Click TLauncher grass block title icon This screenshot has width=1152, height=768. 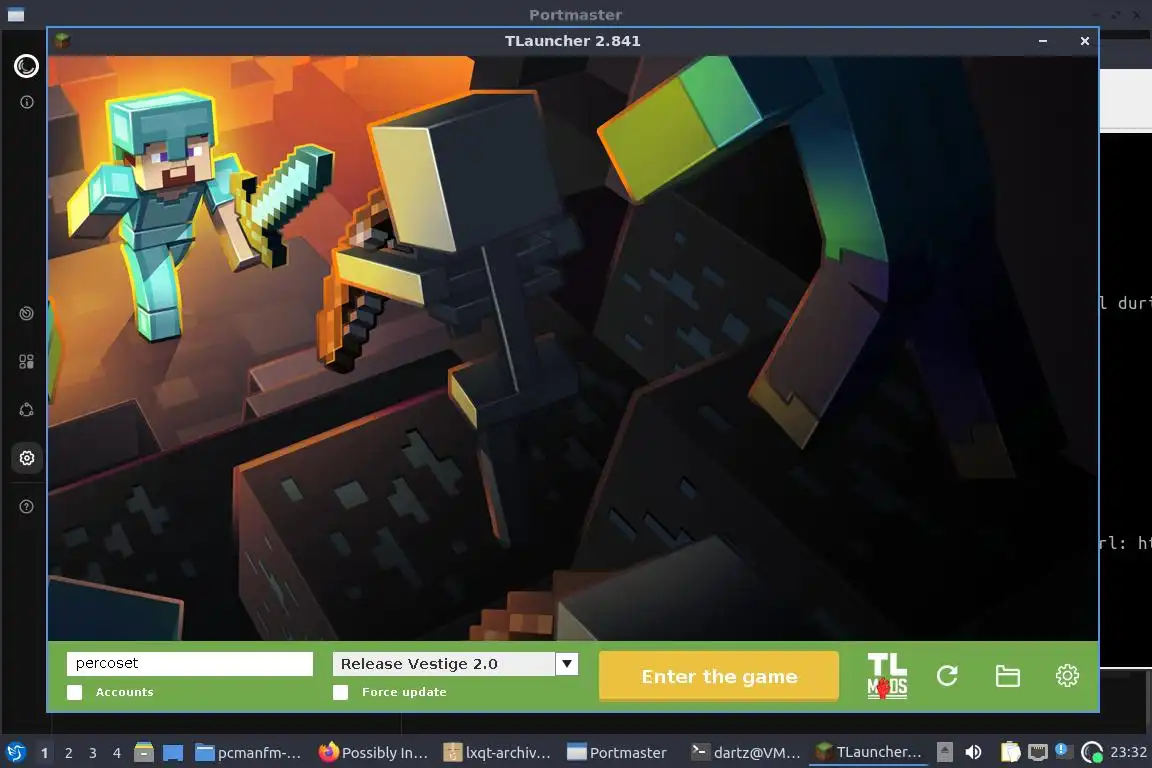coord(62,41)
